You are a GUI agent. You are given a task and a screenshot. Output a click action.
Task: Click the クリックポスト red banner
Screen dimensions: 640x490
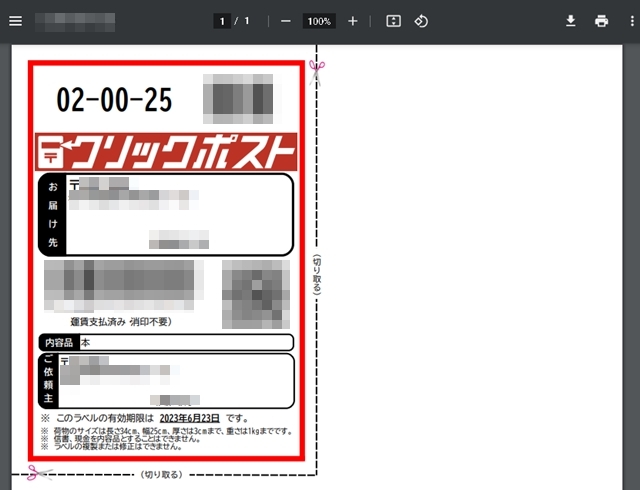166,151
